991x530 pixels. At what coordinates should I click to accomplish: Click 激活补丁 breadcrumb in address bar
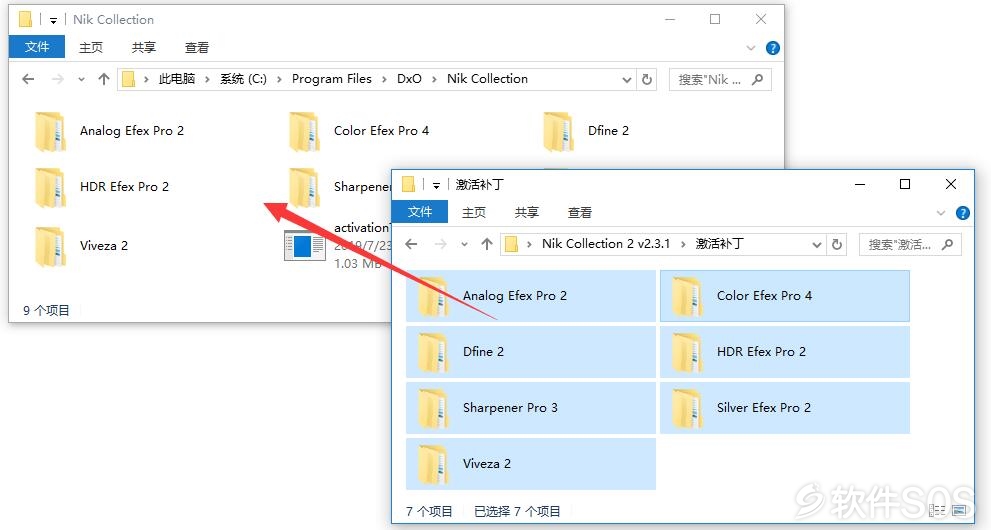(x=720, y=244)
